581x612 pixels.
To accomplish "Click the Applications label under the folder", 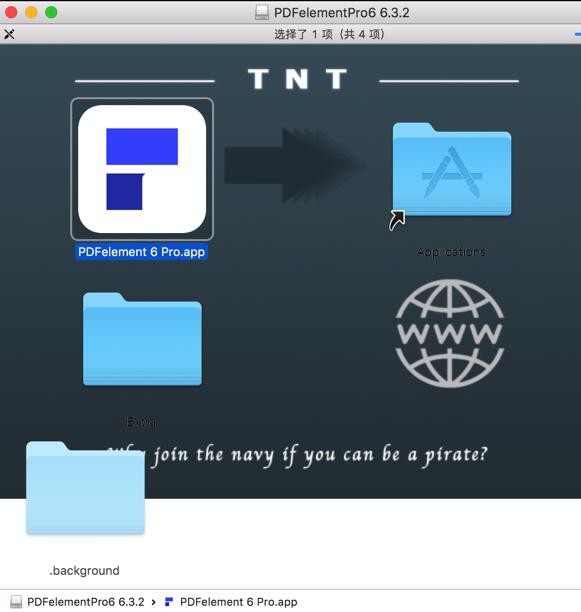I will click(x=451, y=252).
